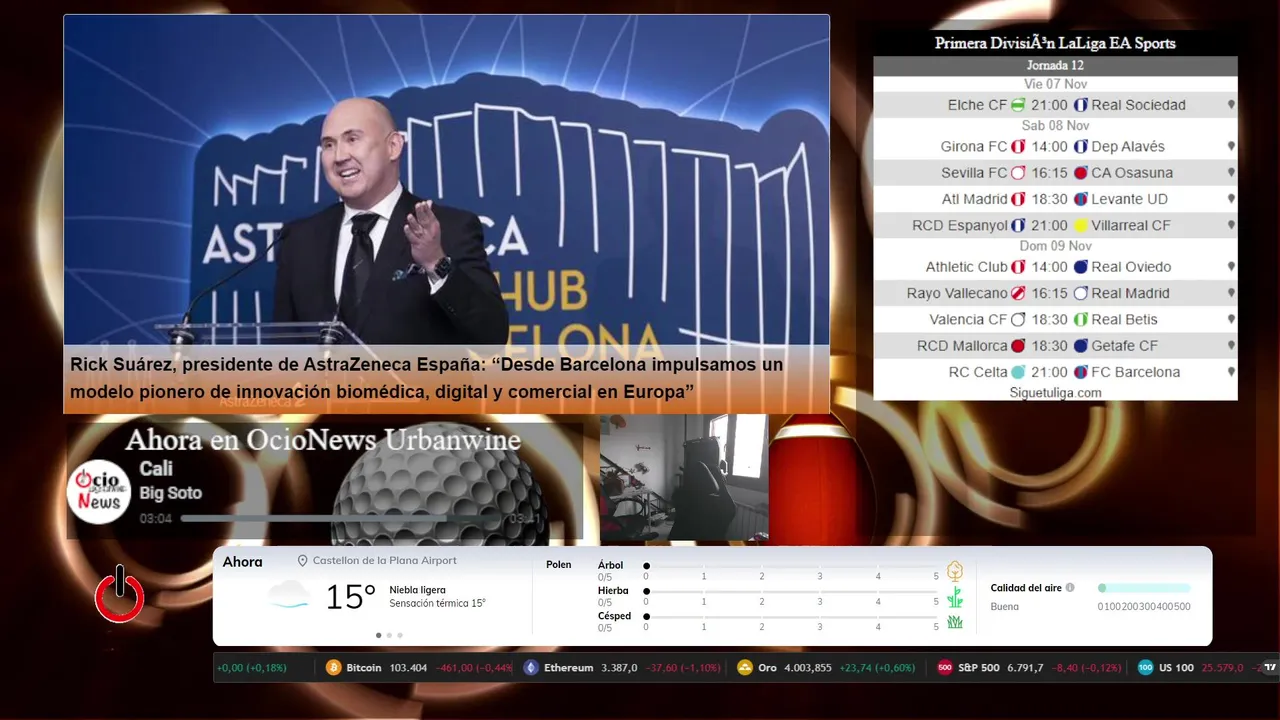Click the TradingView logo at ticker end
Image resolution: width=1280 pixels, height=720 pixels.
[x=1270, y=667]
